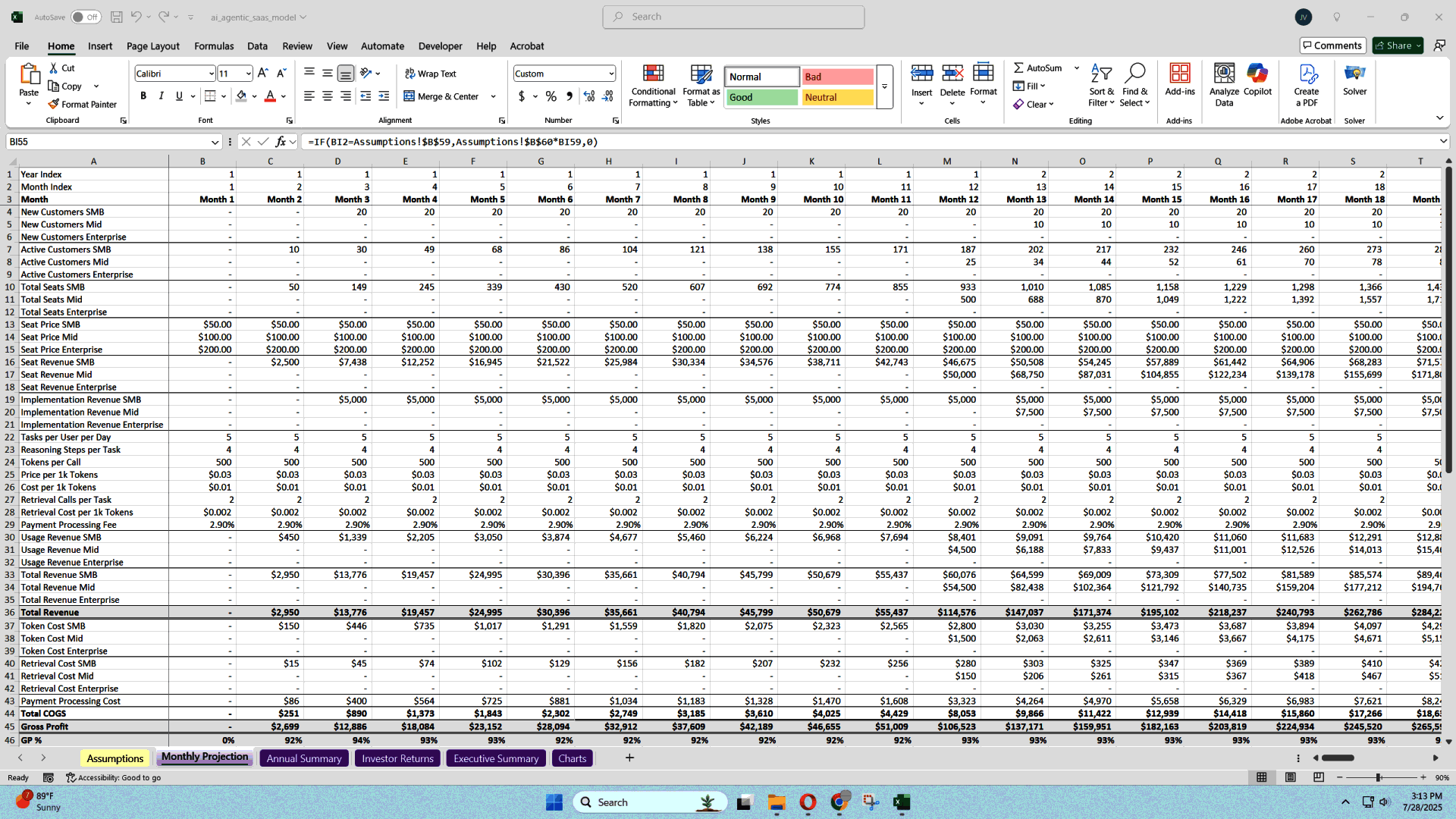The image size is (1456, 819).
Task: Click Sort & Filter icon
Action: 1101,74
